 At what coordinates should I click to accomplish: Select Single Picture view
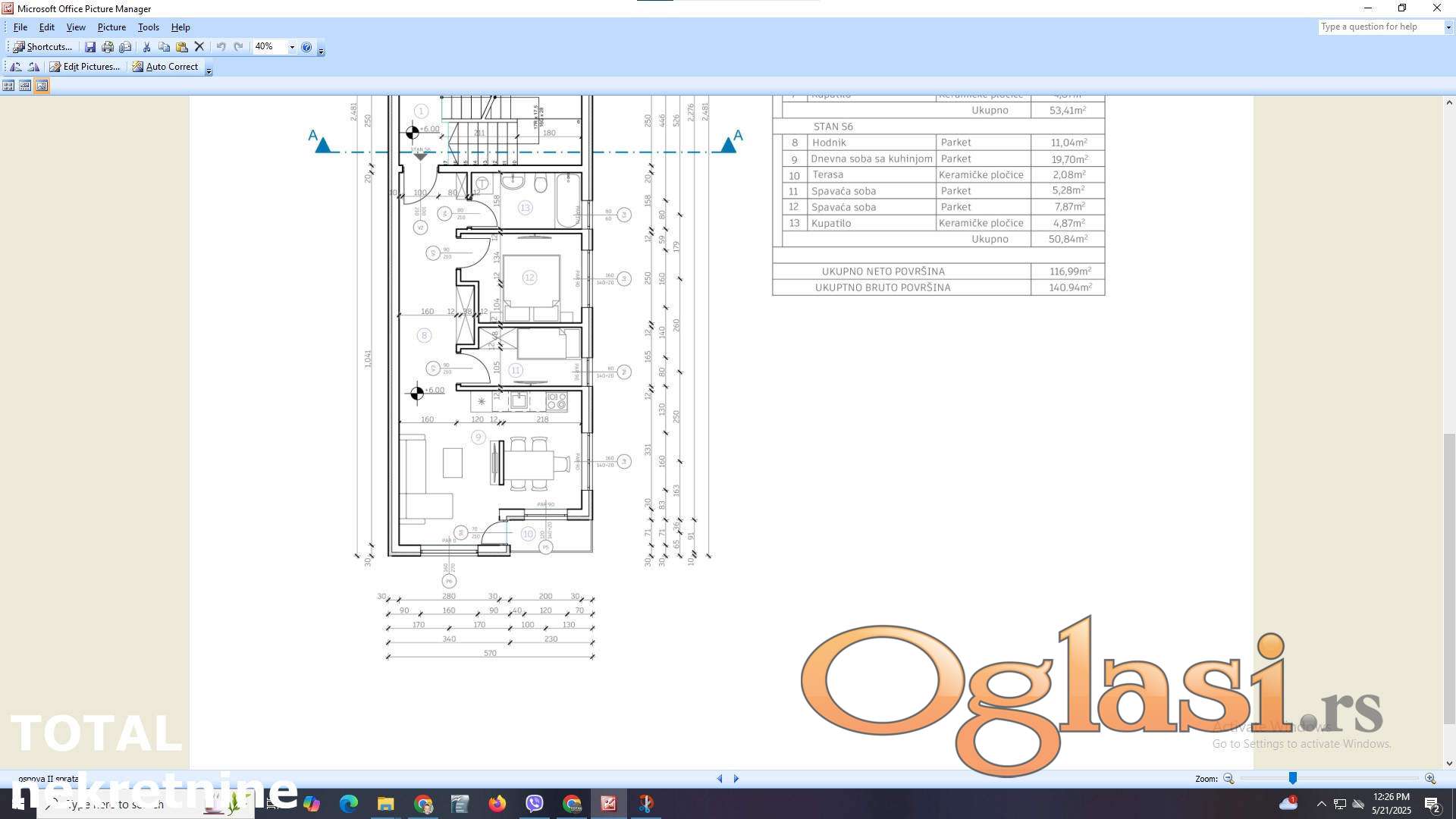tap(42, 86)
